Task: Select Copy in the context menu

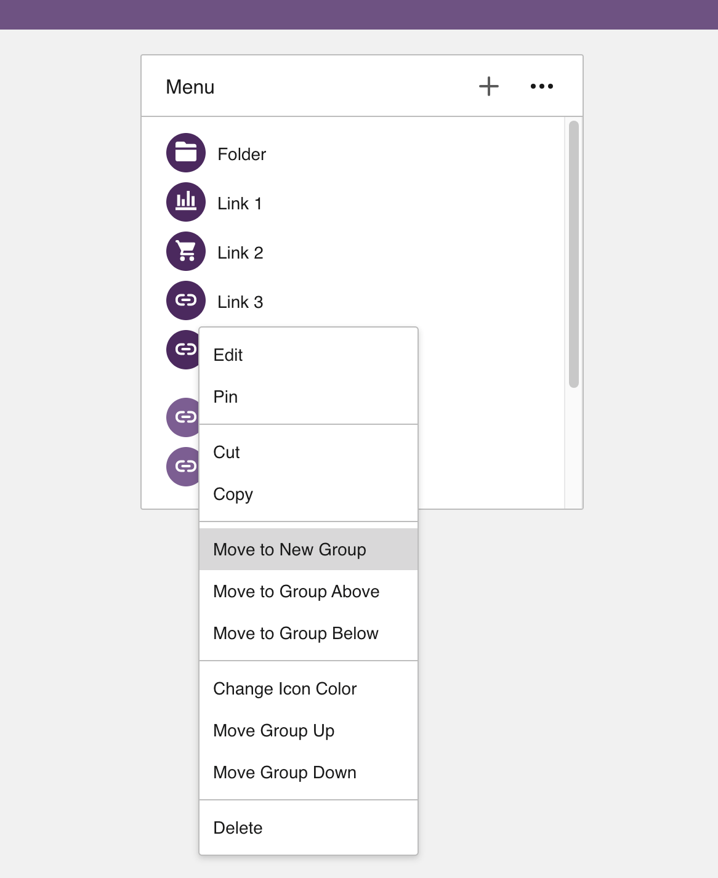Action: [x=233, y=494]
